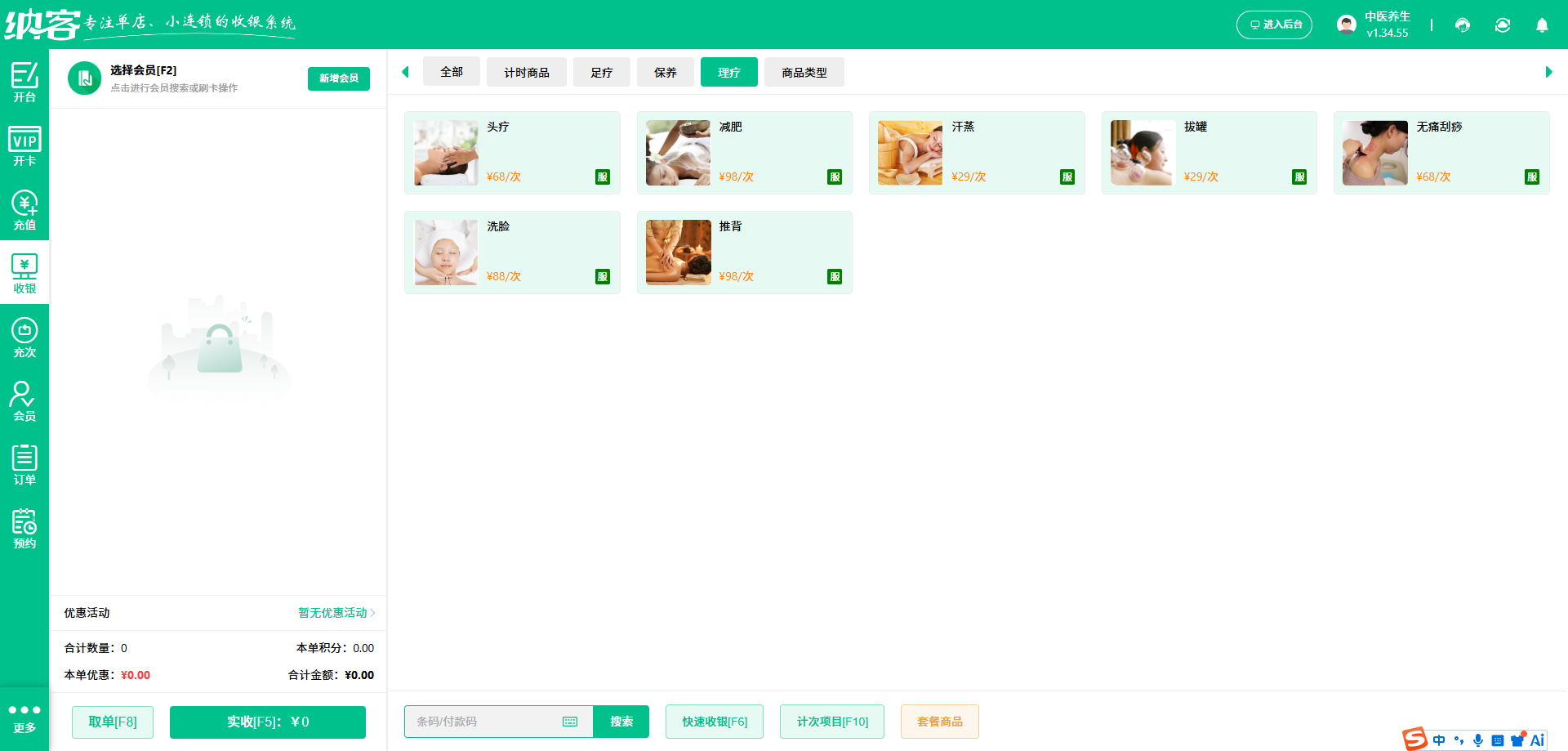Select the 足疗 category tab

tap(601, 72)
